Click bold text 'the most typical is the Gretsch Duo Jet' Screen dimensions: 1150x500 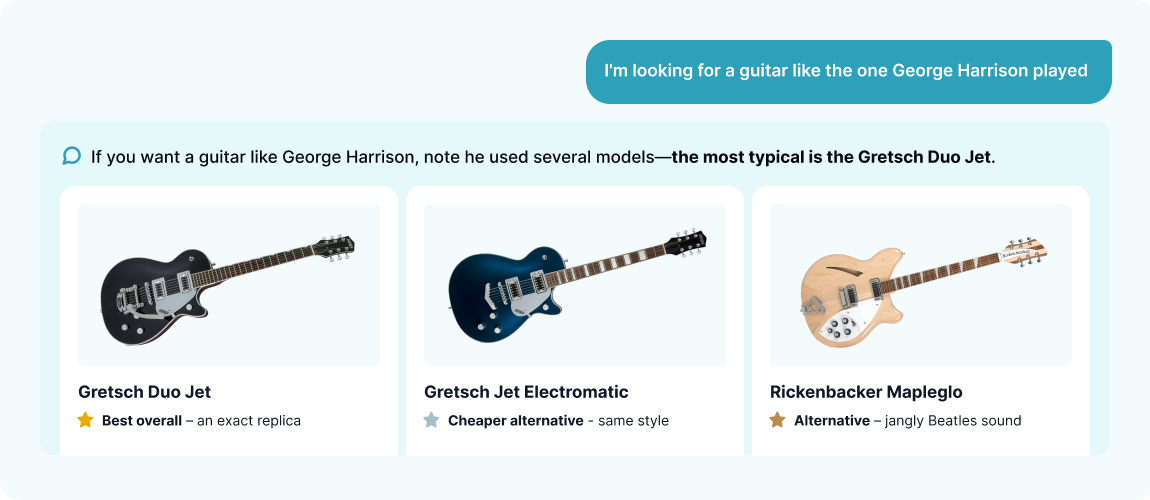coord(832,157)
